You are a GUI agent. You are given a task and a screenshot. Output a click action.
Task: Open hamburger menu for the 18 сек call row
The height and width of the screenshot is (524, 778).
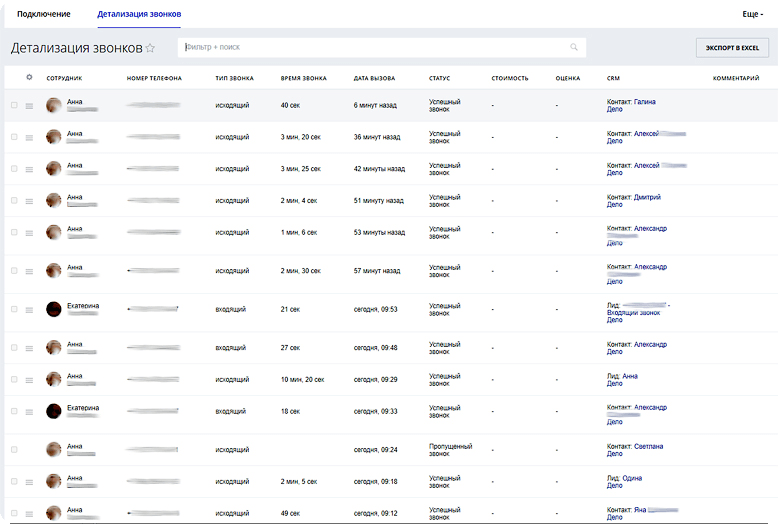point(29,412)
